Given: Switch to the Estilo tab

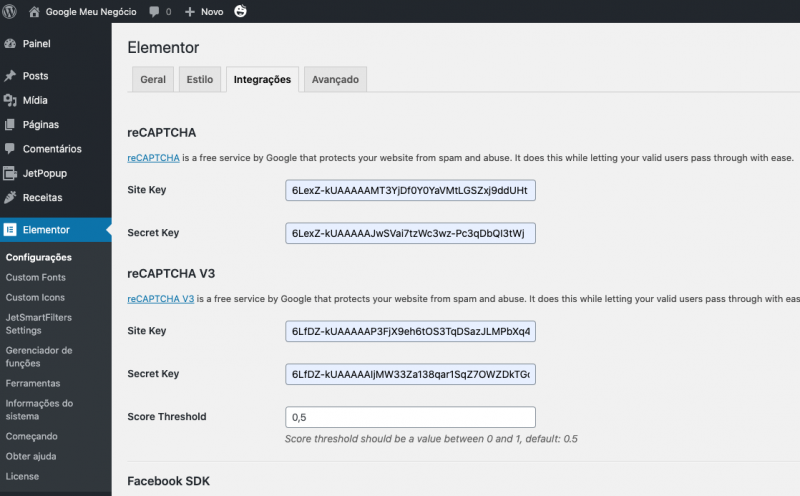Looking at the screenshot, I should coord(199,80).
